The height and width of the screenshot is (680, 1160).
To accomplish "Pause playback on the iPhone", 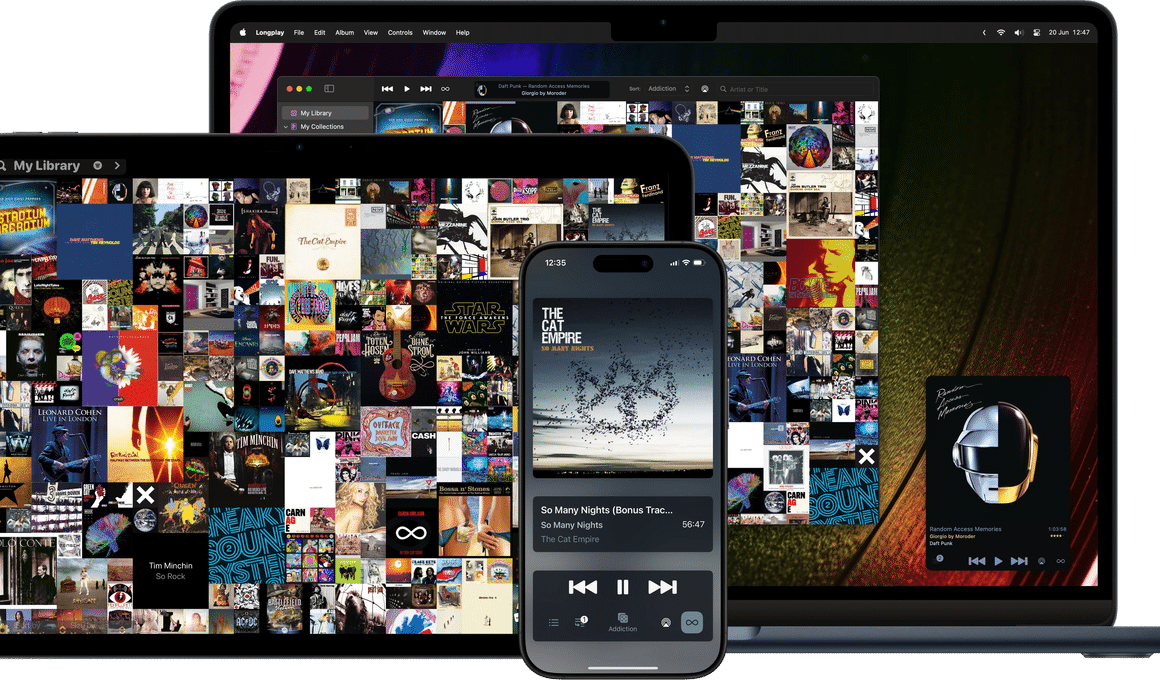I will click(623, 587).
